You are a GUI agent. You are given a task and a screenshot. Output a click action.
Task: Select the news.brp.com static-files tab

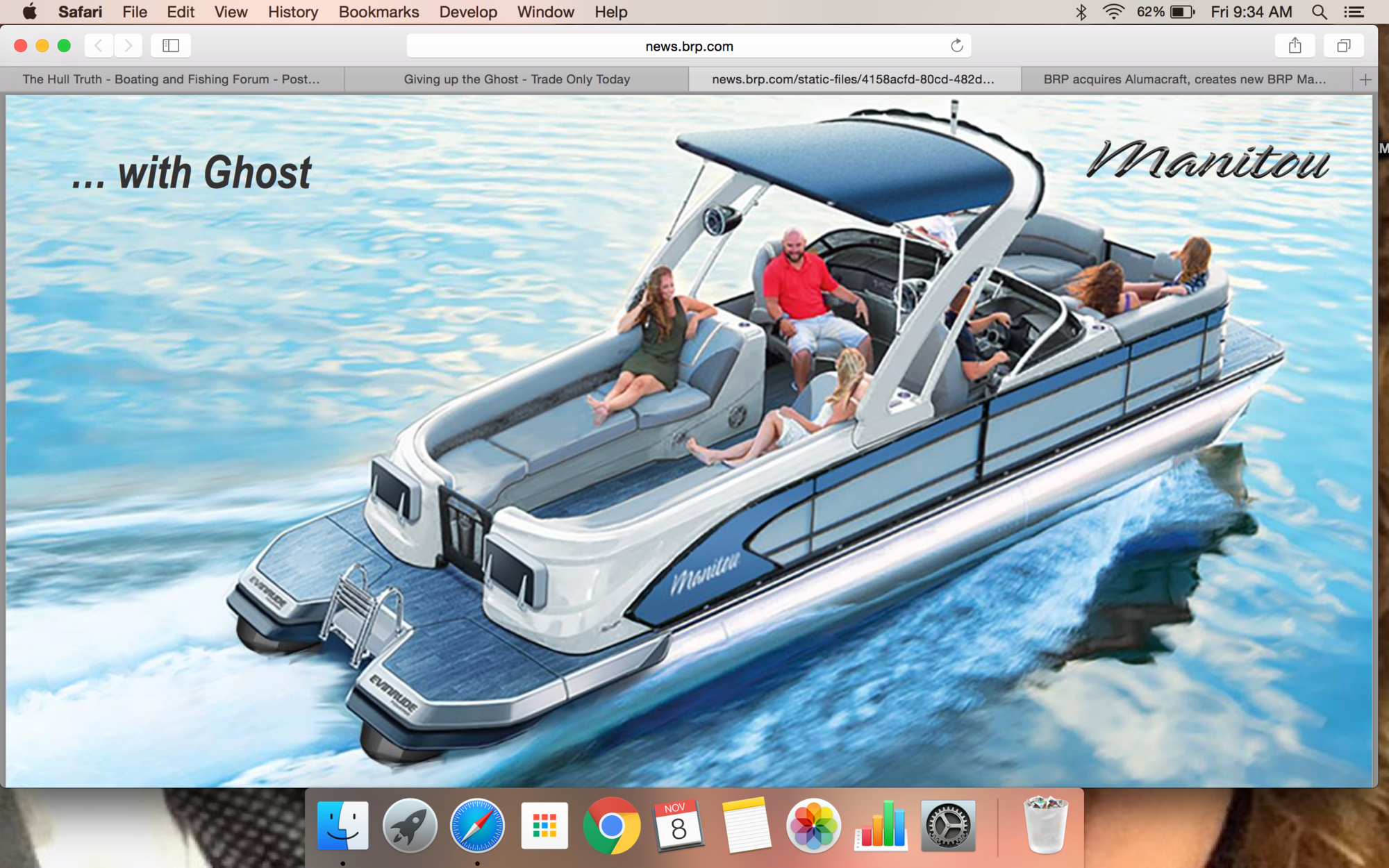(x=854, y=79)
